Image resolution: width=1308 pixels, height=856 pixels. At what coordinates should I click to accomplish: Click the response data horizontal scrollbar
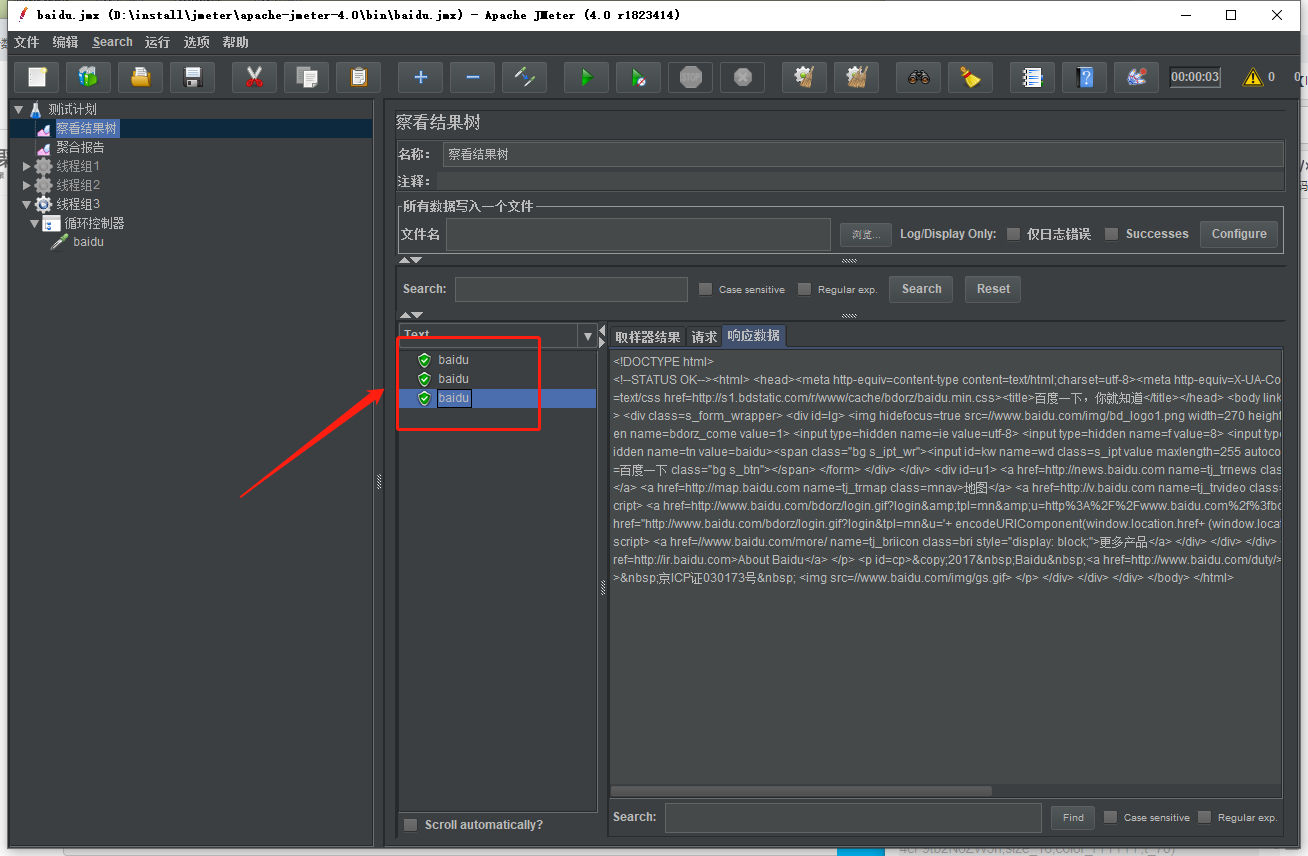[x=801, y=791]
